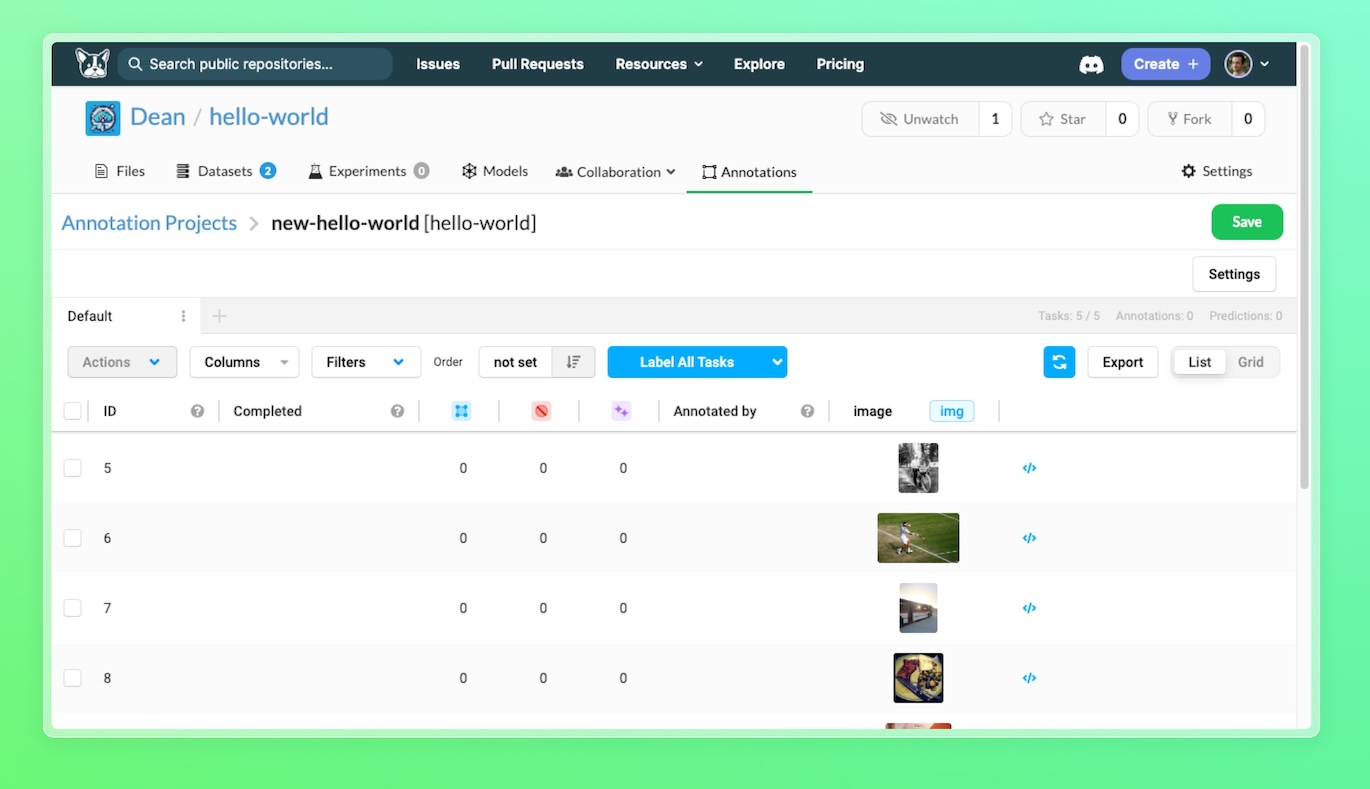Check the select-all tasks checkbox in the header

(x=73, y=411)
